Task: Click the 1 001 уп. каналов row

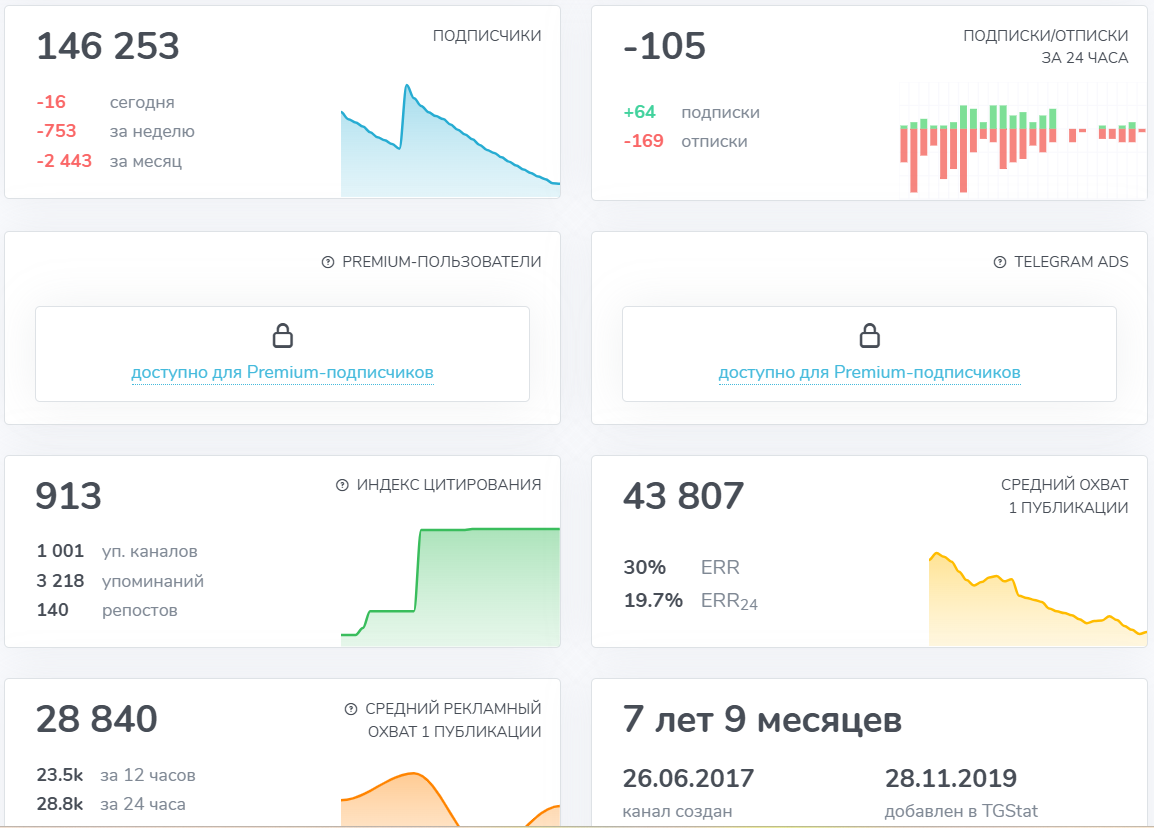Action: click(x=117, y=551)
